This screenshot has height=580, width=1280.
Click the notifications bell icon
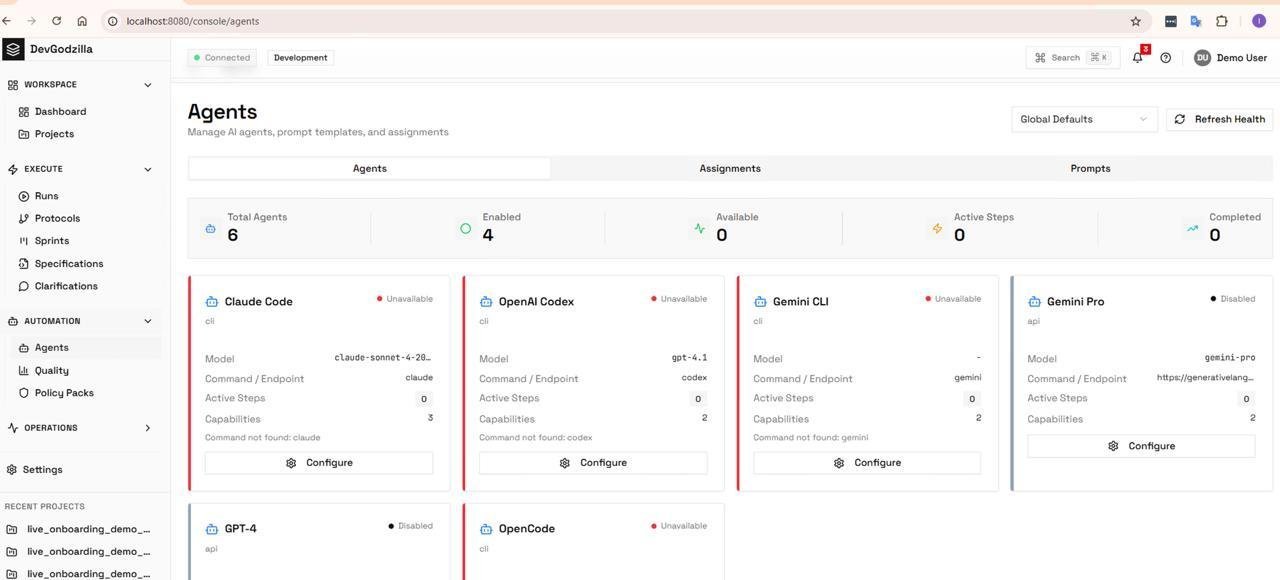[x=1137, y=58]
